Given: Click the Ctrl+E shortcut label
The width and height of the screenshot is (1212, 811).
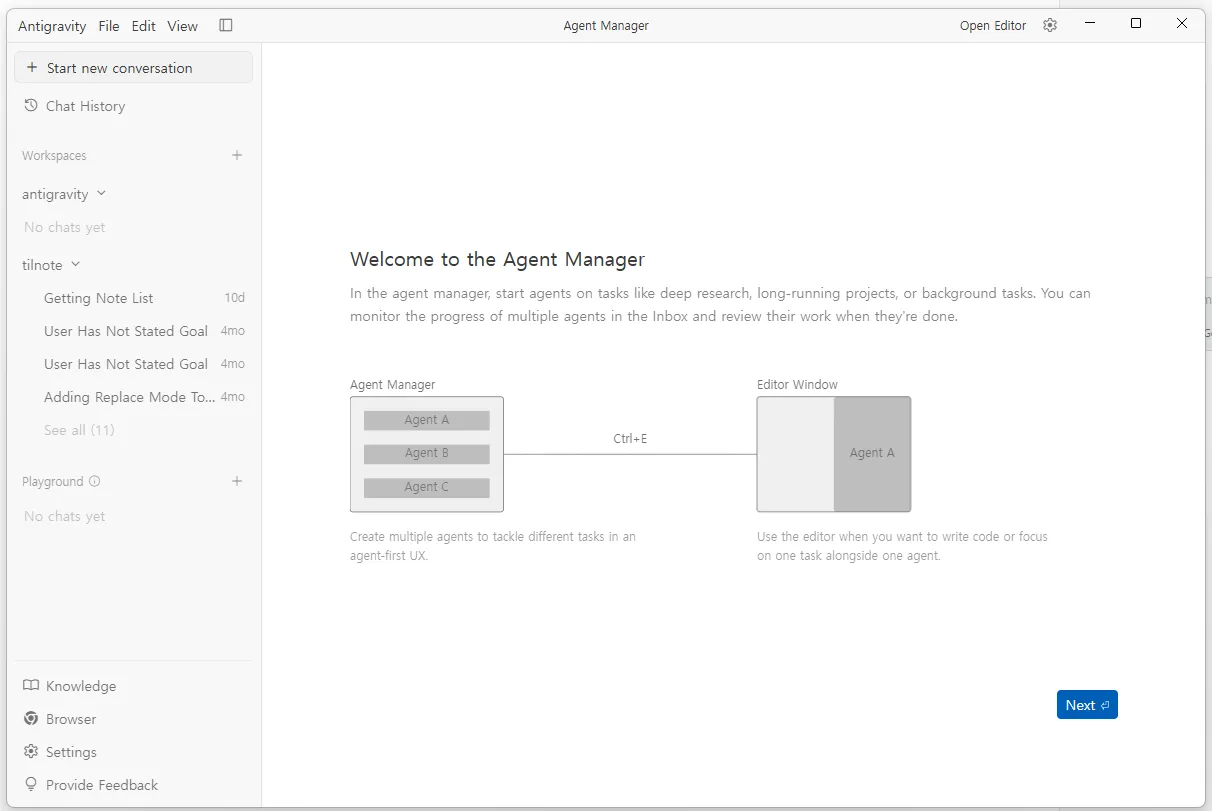Looking at the screenshot, I should pyautogui.click(x=630, y=439).
